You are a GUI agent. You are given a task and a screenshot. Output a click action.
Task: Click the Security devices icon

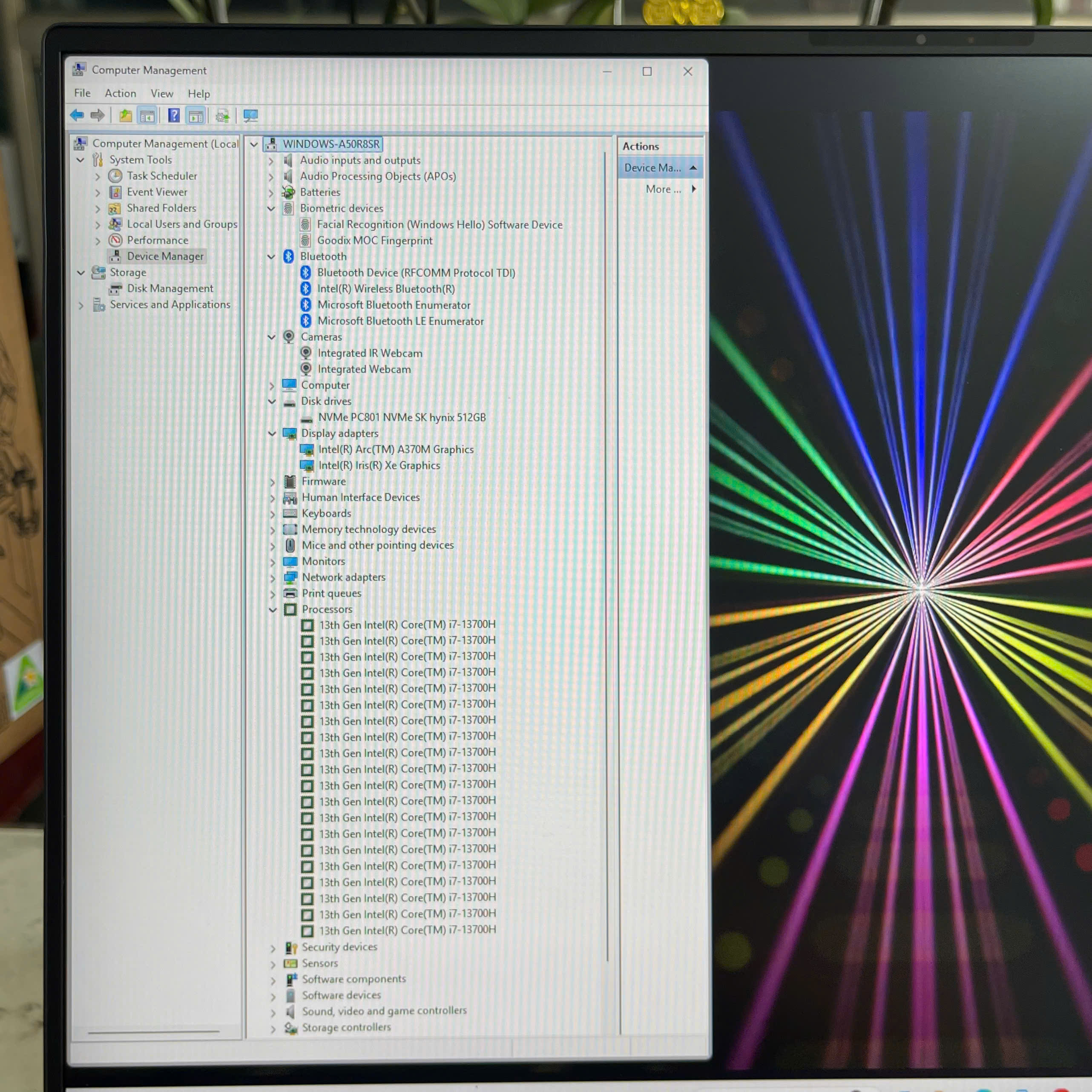point(291,948)
